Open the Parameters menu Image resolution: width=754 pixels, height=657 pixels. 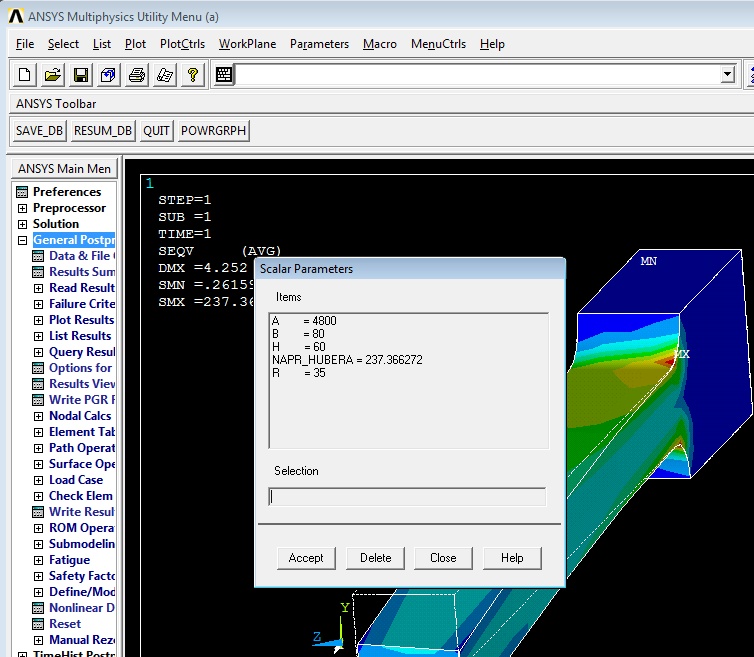[319, 44]
